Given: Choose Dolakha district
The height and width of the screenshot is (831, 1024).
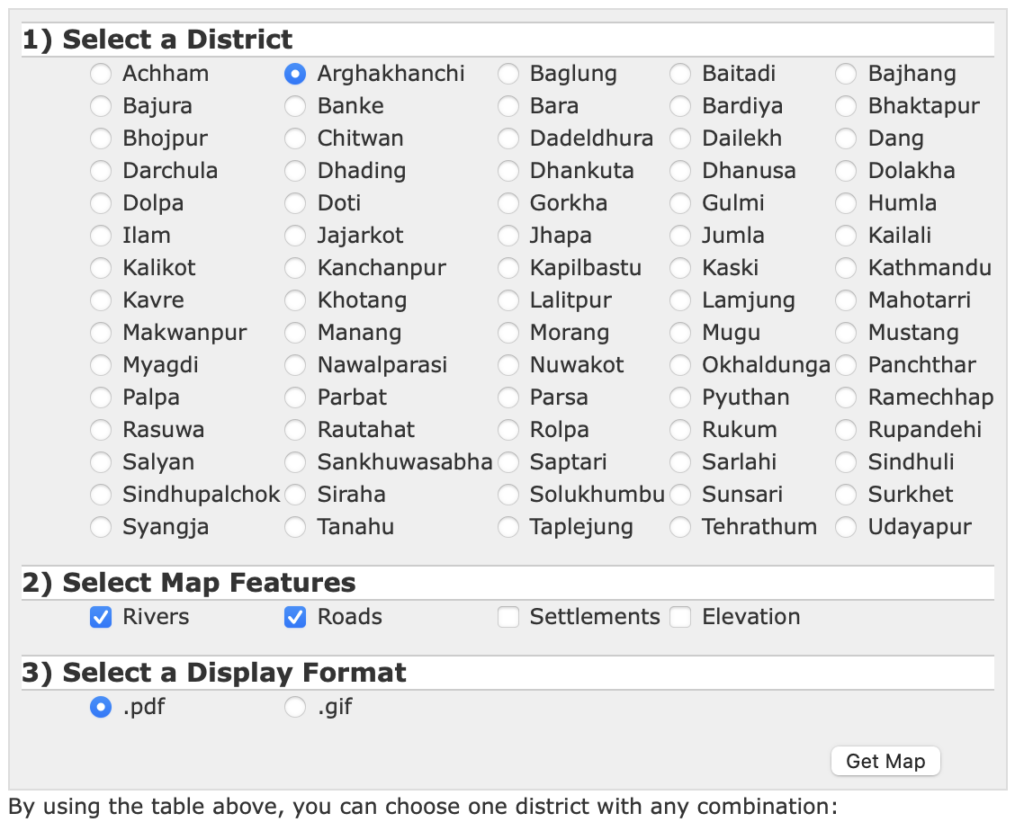Looking at the screenshot, I should [846, 171].
